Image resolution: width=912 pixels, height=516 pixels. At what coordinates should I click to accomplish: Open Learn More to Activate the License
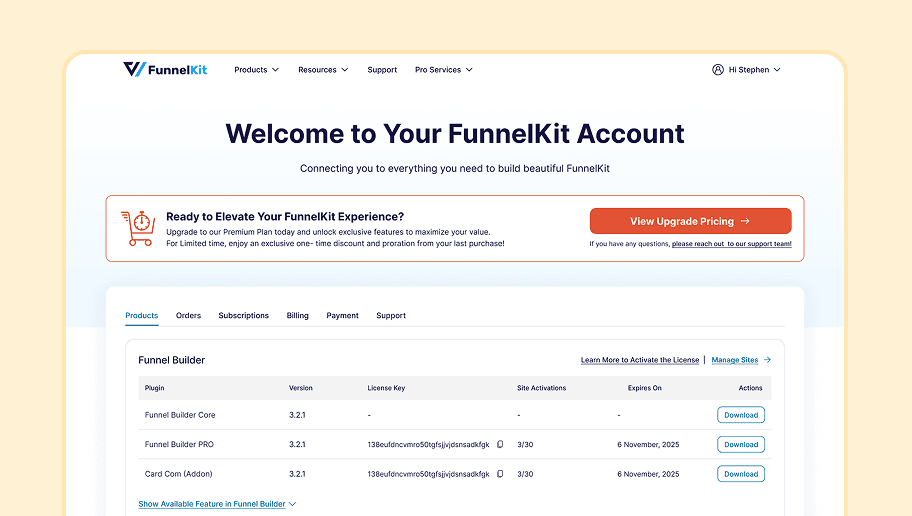[640, 360]
